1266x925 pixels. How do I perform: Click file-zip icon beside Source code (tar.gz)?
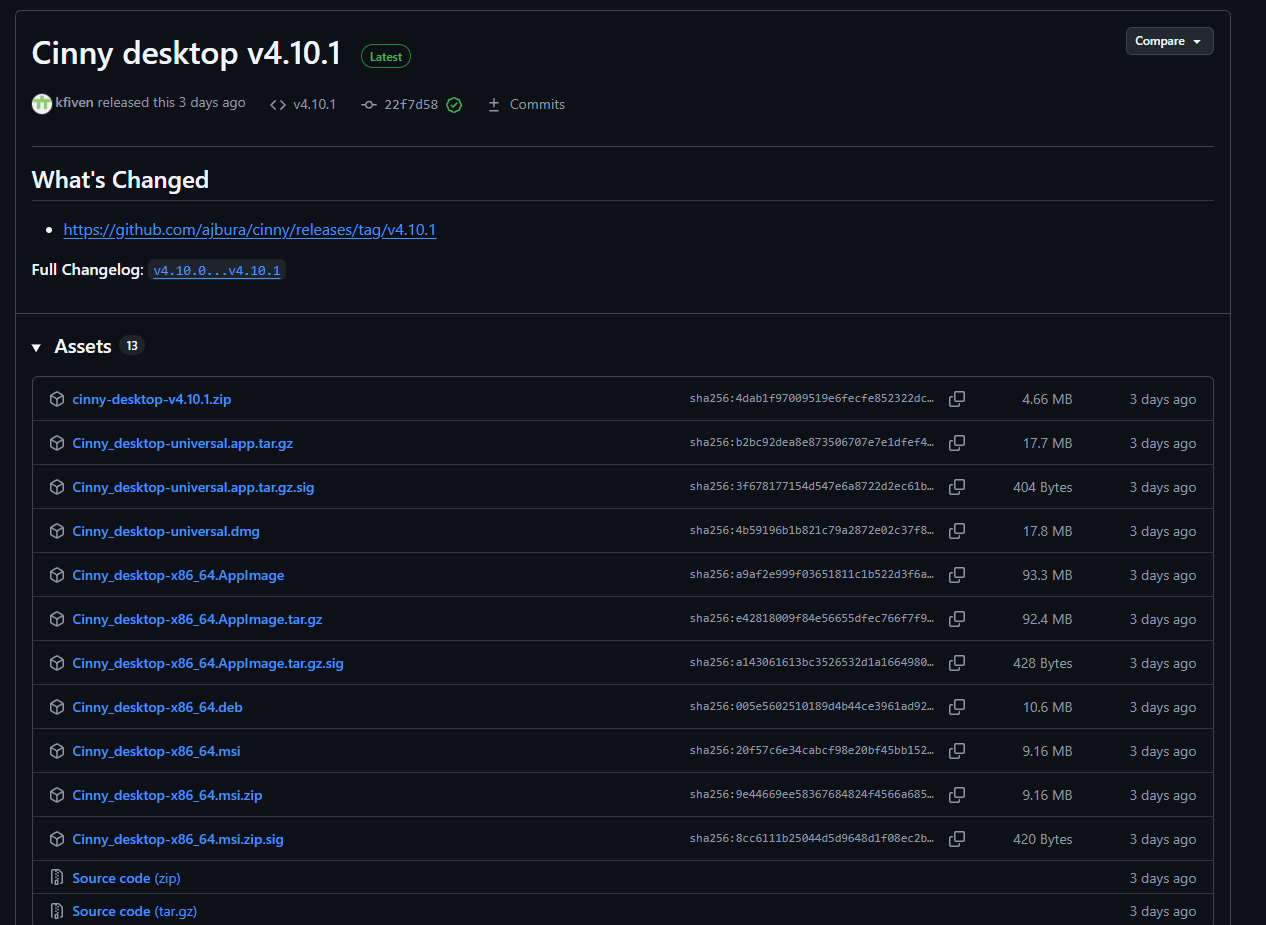(x=57, y=911)
